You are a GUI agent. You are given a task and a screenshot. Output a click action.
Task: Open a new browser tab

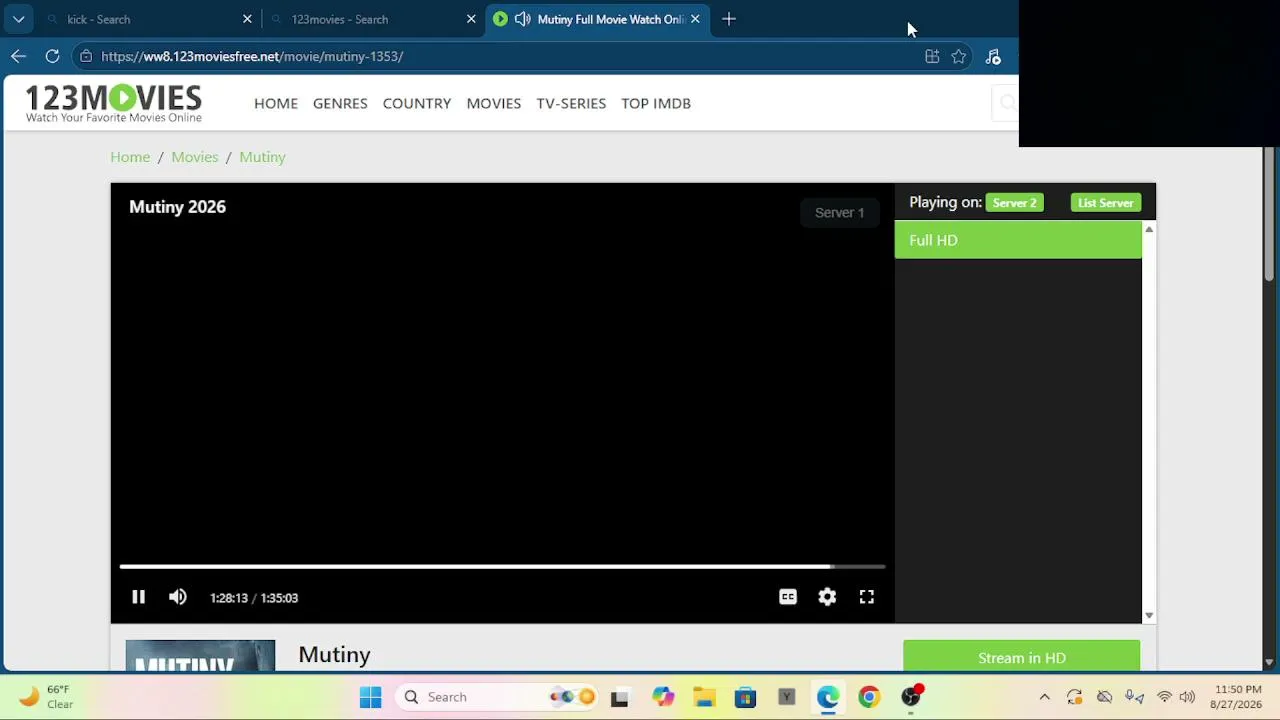729,19
